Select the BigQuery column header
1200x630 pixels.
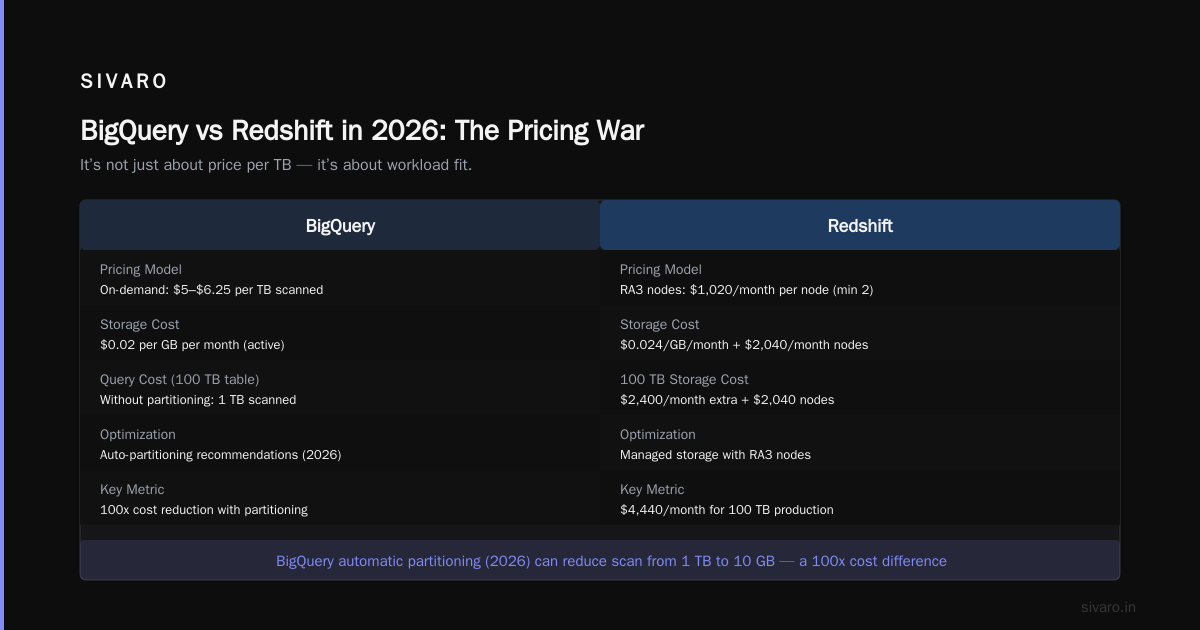(x=340, y=225)
